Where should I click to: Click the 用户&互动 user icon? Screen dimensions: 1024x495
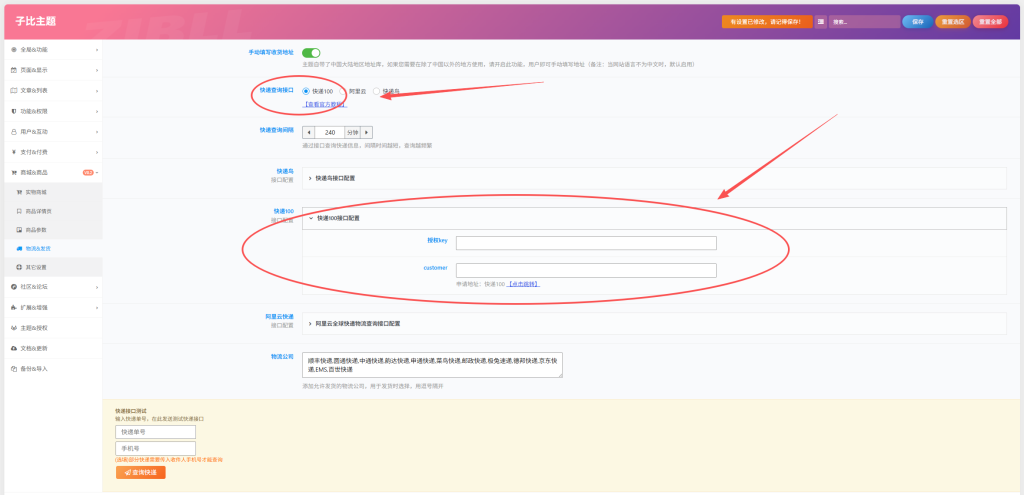point(14,131)
